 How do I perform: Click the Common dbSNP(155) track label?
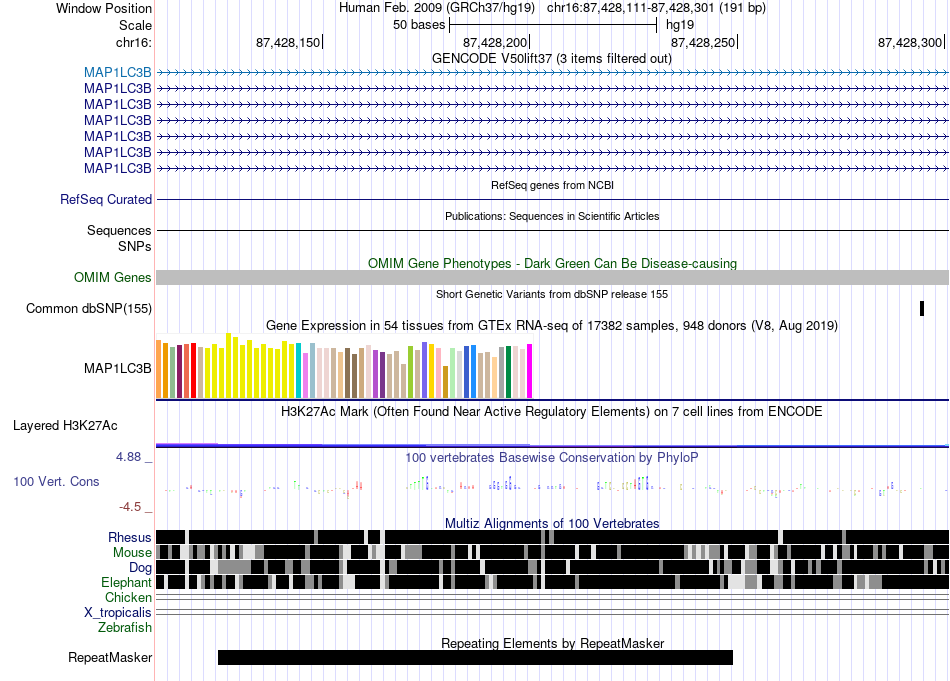pyautogui.click(x=89, y=308)
